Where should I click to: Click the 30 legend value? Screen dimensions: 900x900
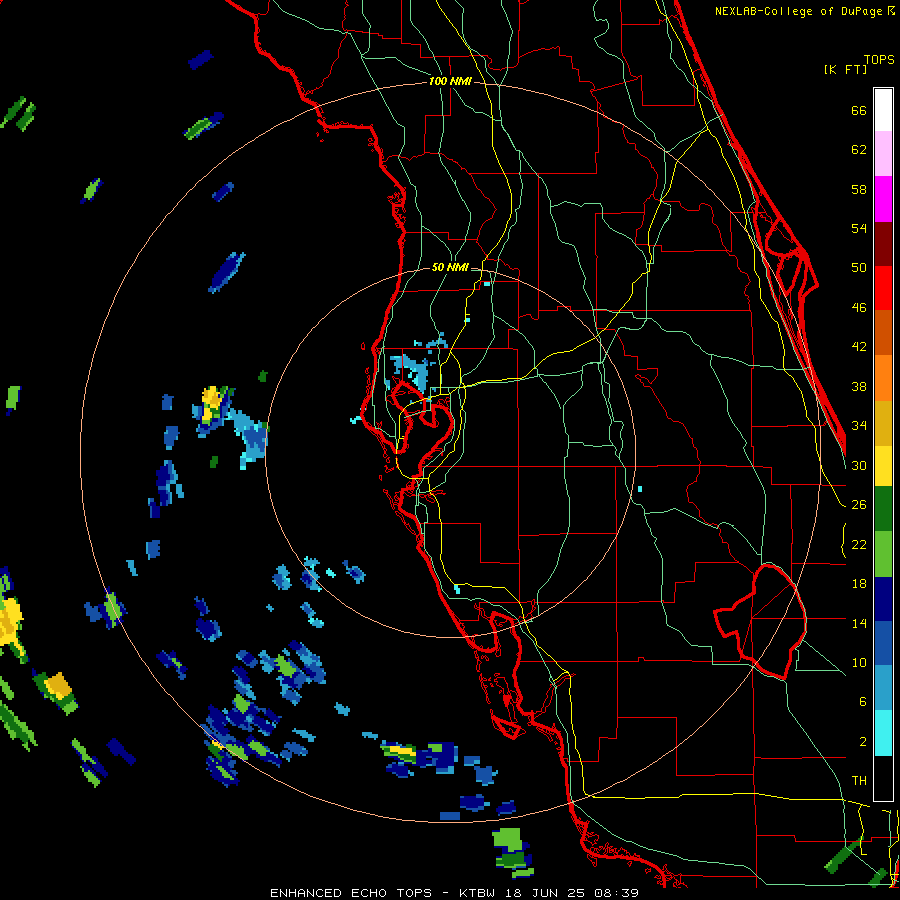[859, 465]
